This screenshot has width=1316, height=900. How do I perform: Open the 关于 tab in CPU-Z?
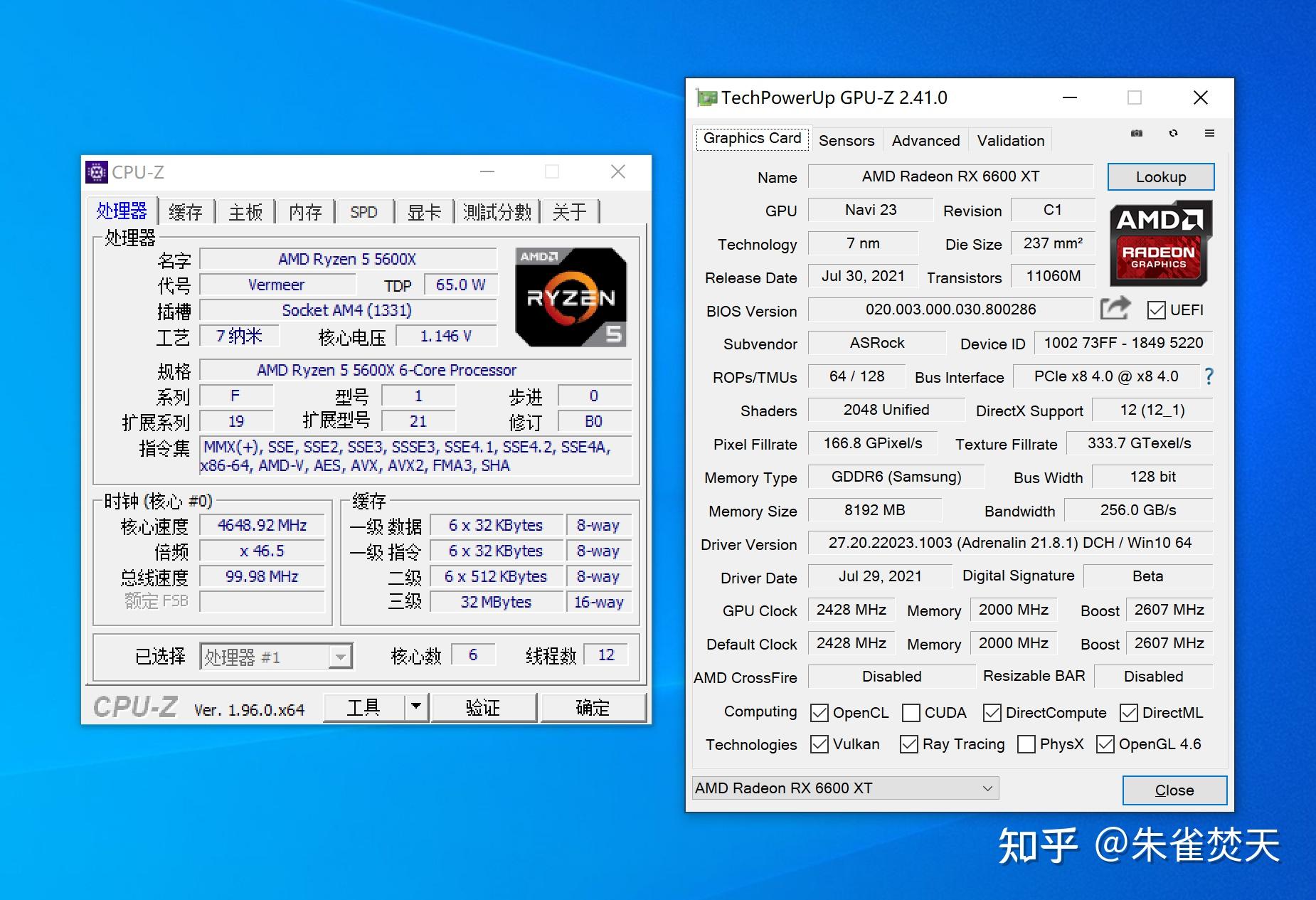tap(570, 212)
